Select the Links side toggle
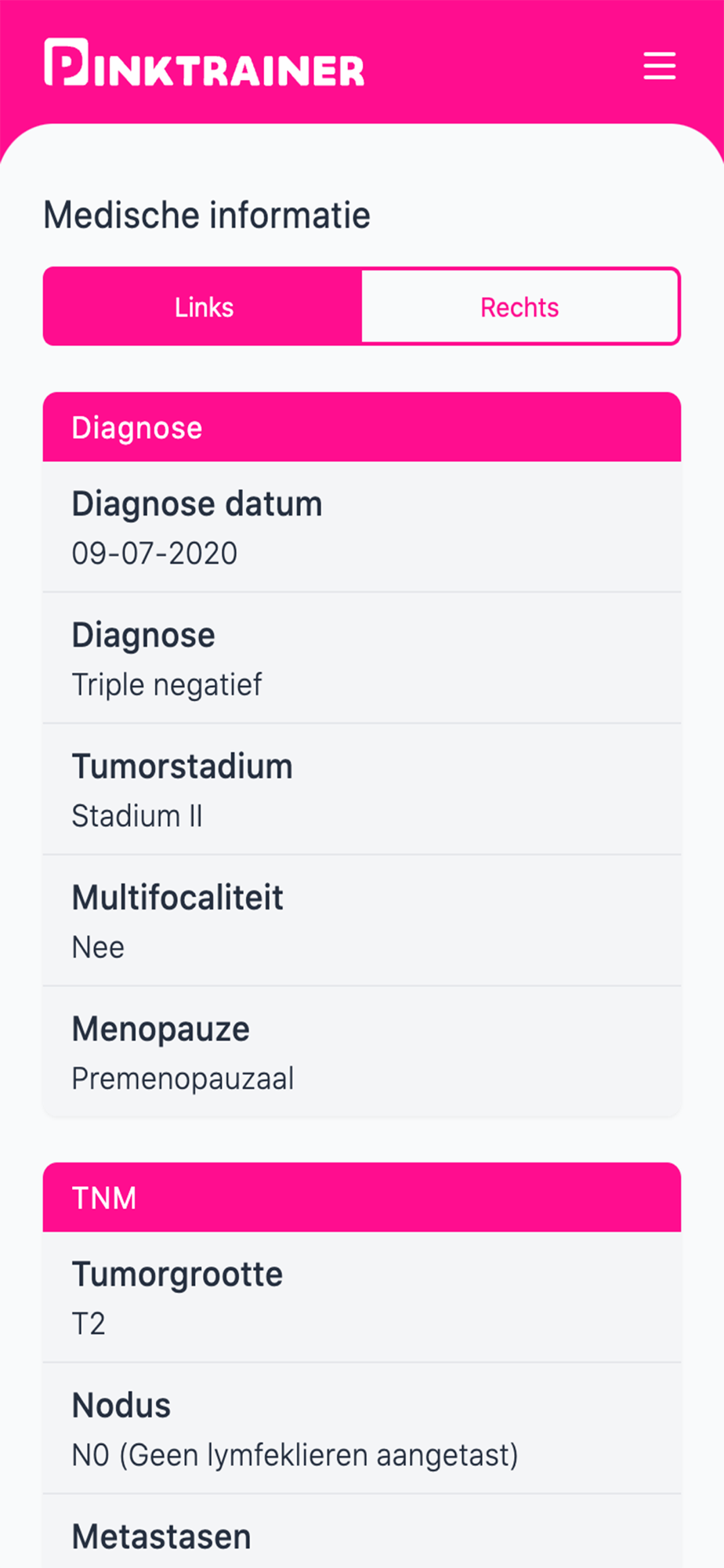The height and width of the screenshot is (1568, 724). coord(203,307)
